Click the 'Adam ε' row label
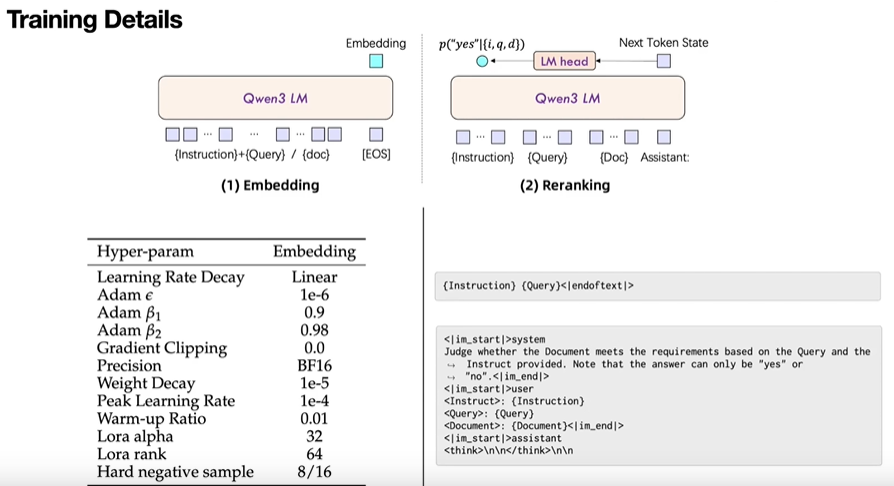894x486 pixels. tap(125, 295)
